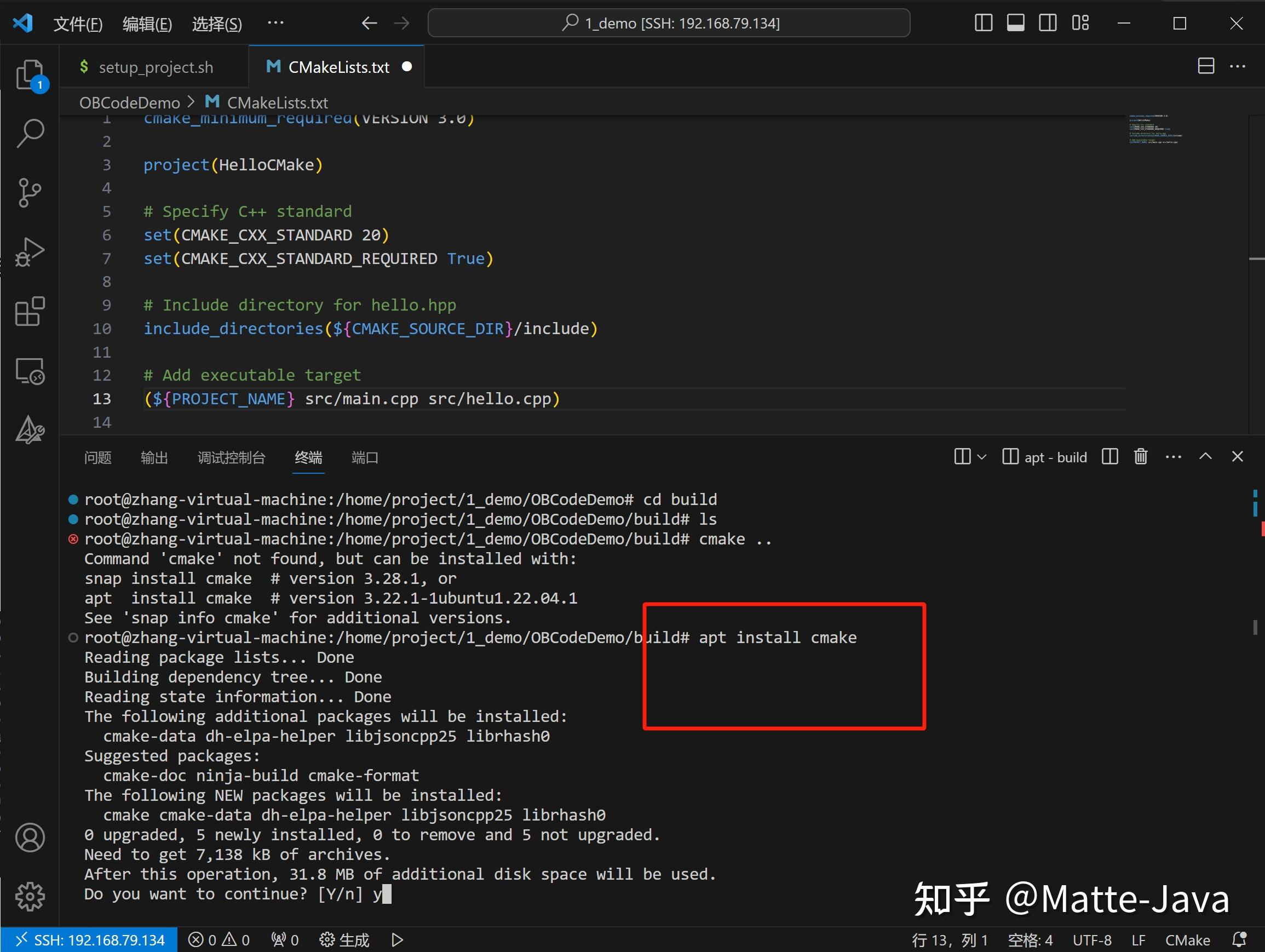Open the Source Control view

29,193
